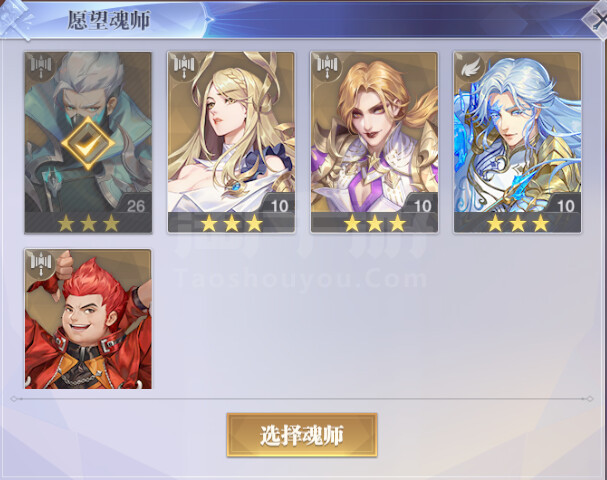Screen dimensions: 607x480
Task: Close the 愿望魂师 dialog
Action: pyautogui.click(x=597, y=19)
